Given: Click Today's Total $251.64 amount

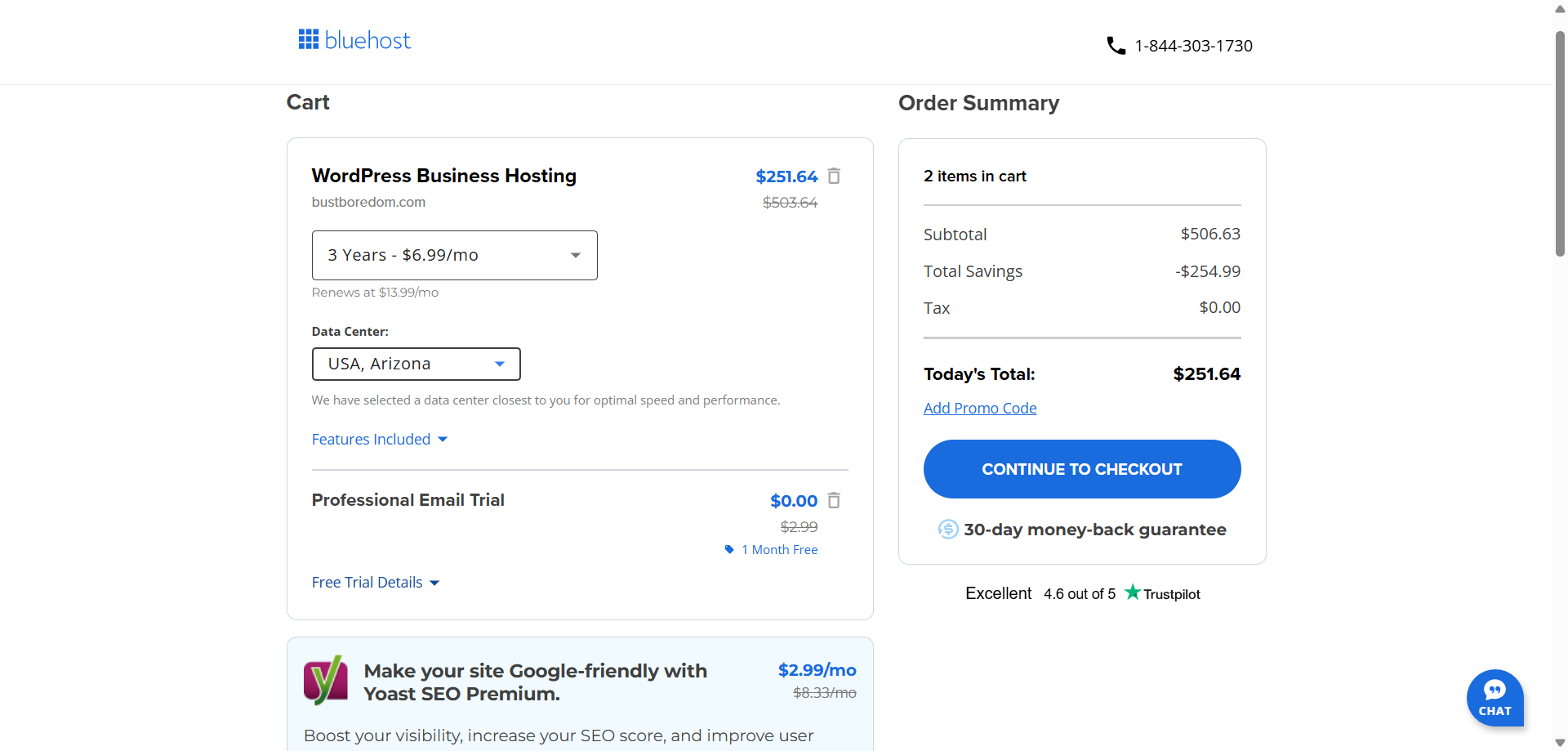Looking at the screenshot, I should (1206, 373).
